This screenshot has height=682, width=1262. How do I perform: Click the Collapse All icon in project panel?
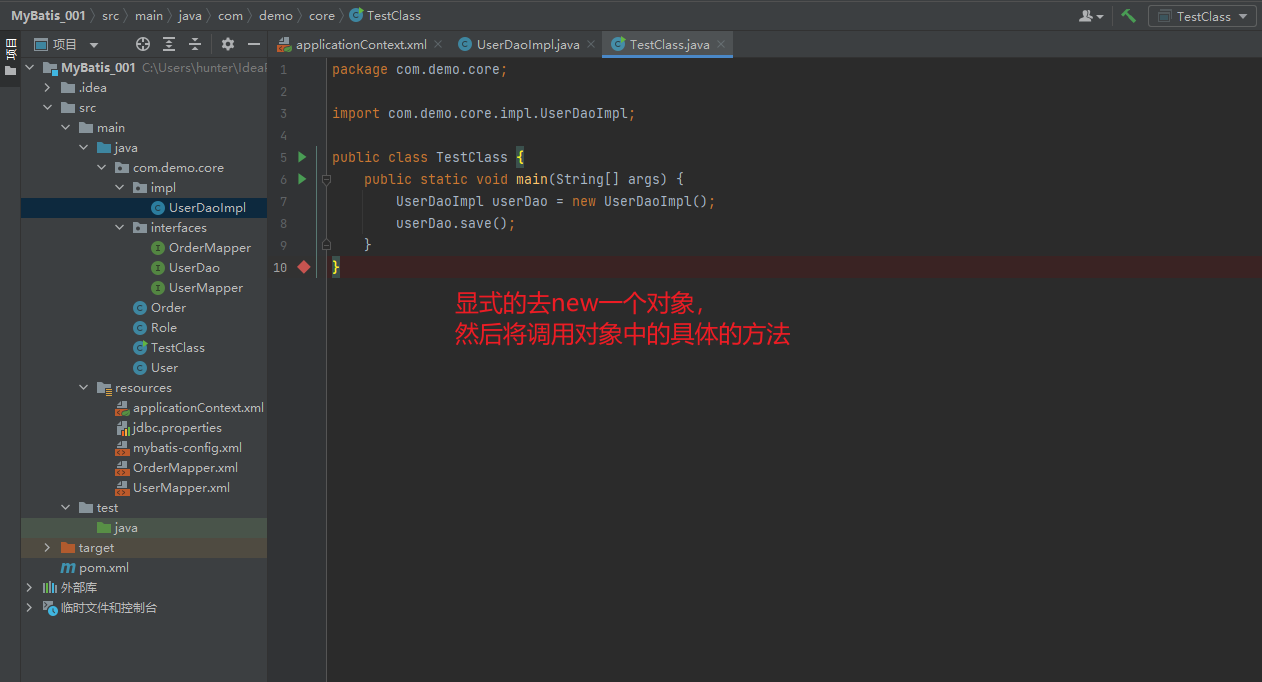(x=195, y=44)
